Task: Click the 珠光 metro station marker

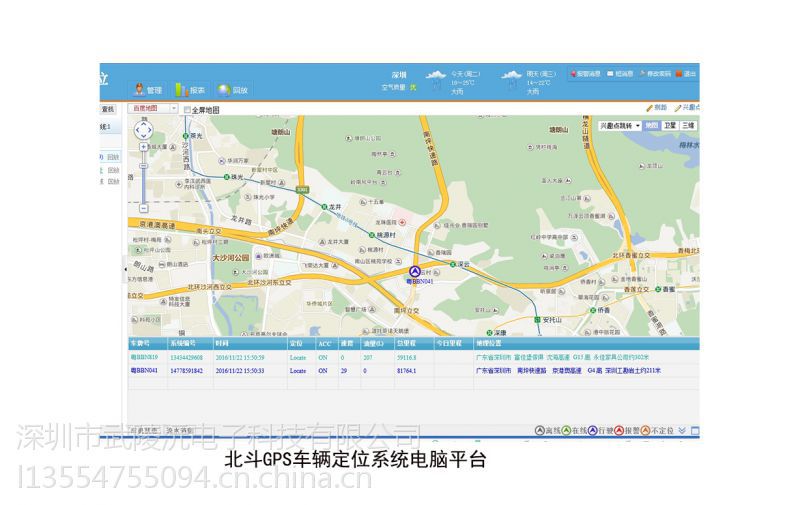Action: point(227,177)
